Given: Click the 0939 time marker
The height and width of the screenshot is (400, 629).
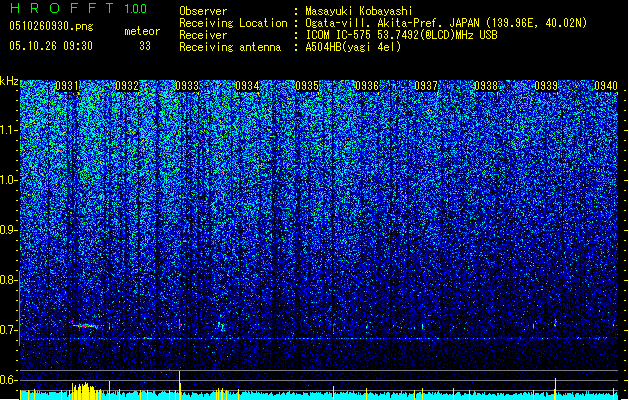Looking at the screenshot, I should (x=546, y=86).
